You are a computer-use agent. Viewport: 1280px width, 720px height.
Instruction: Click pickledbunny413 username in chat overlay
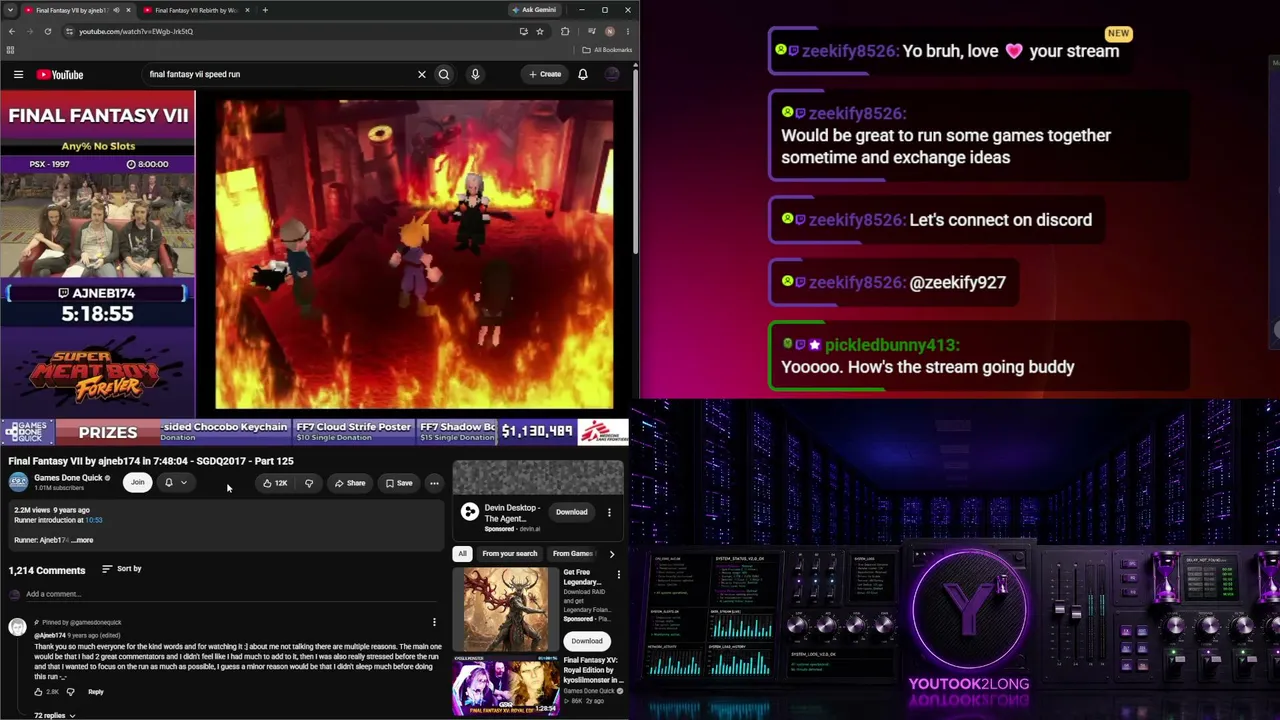[892, 345]
